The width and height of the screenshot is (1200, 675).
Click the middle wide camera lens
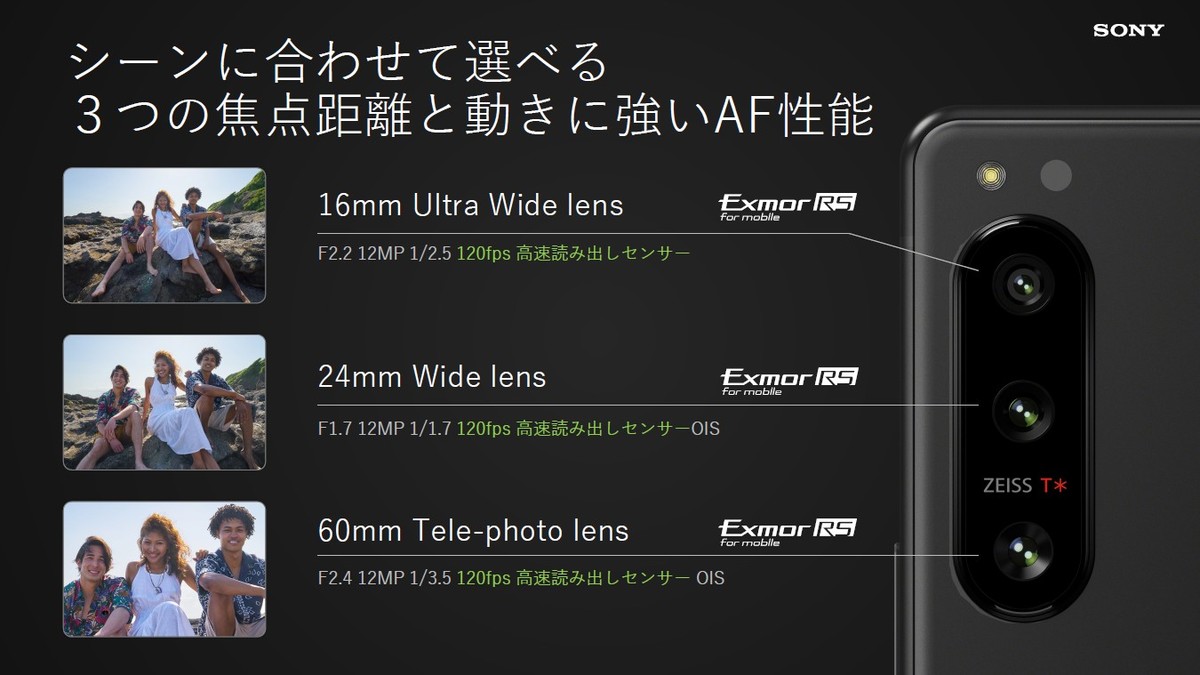pos(1022,411)
